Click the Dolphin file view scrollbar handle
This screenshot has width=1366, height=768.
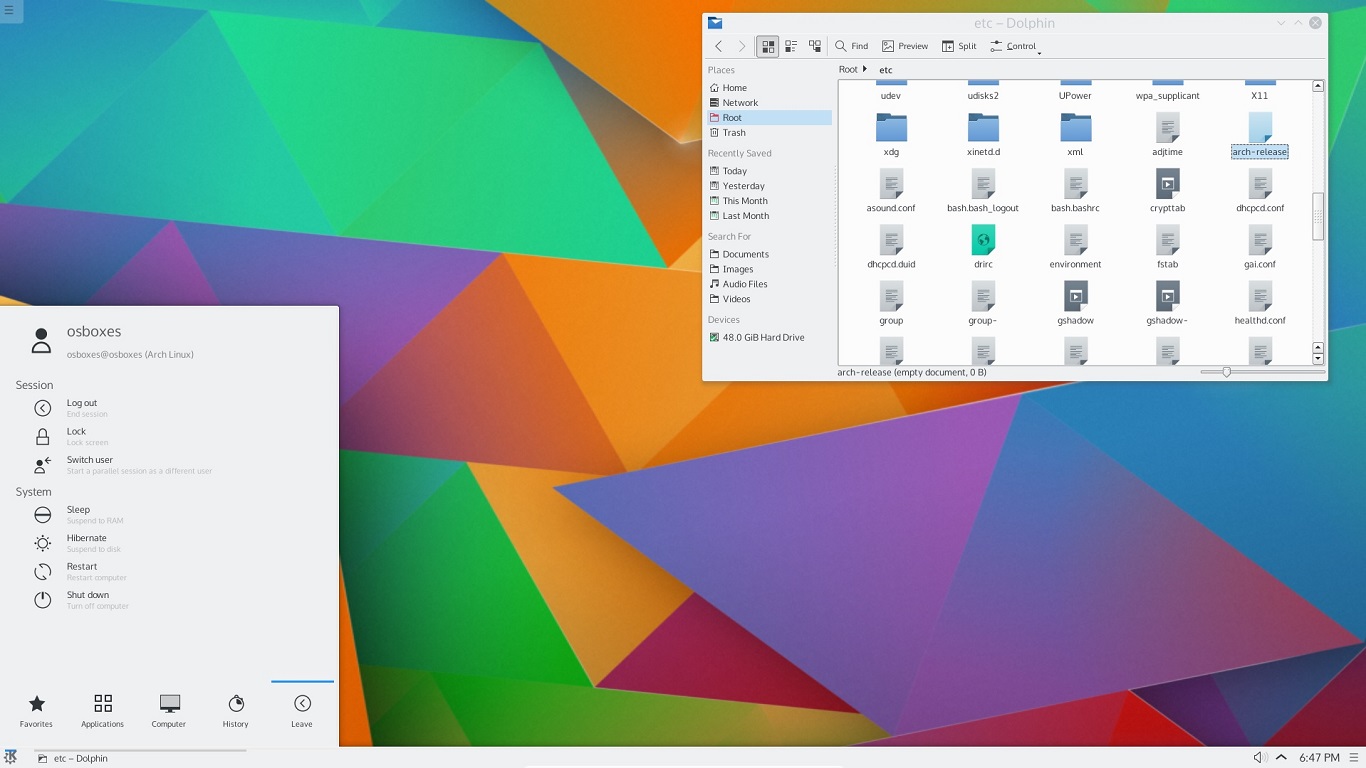[1318, 216]
